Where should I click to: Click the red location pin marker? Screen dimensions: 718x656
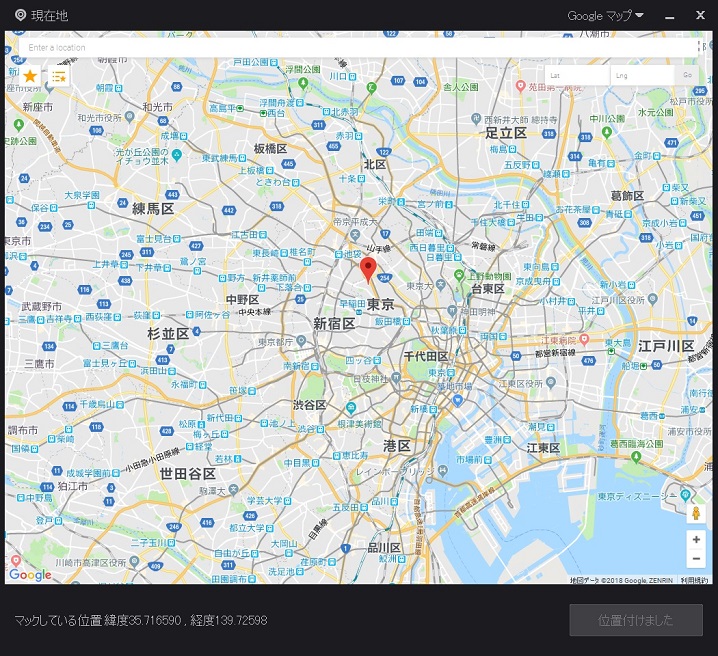pyautogui.click(x=368, y=269)
